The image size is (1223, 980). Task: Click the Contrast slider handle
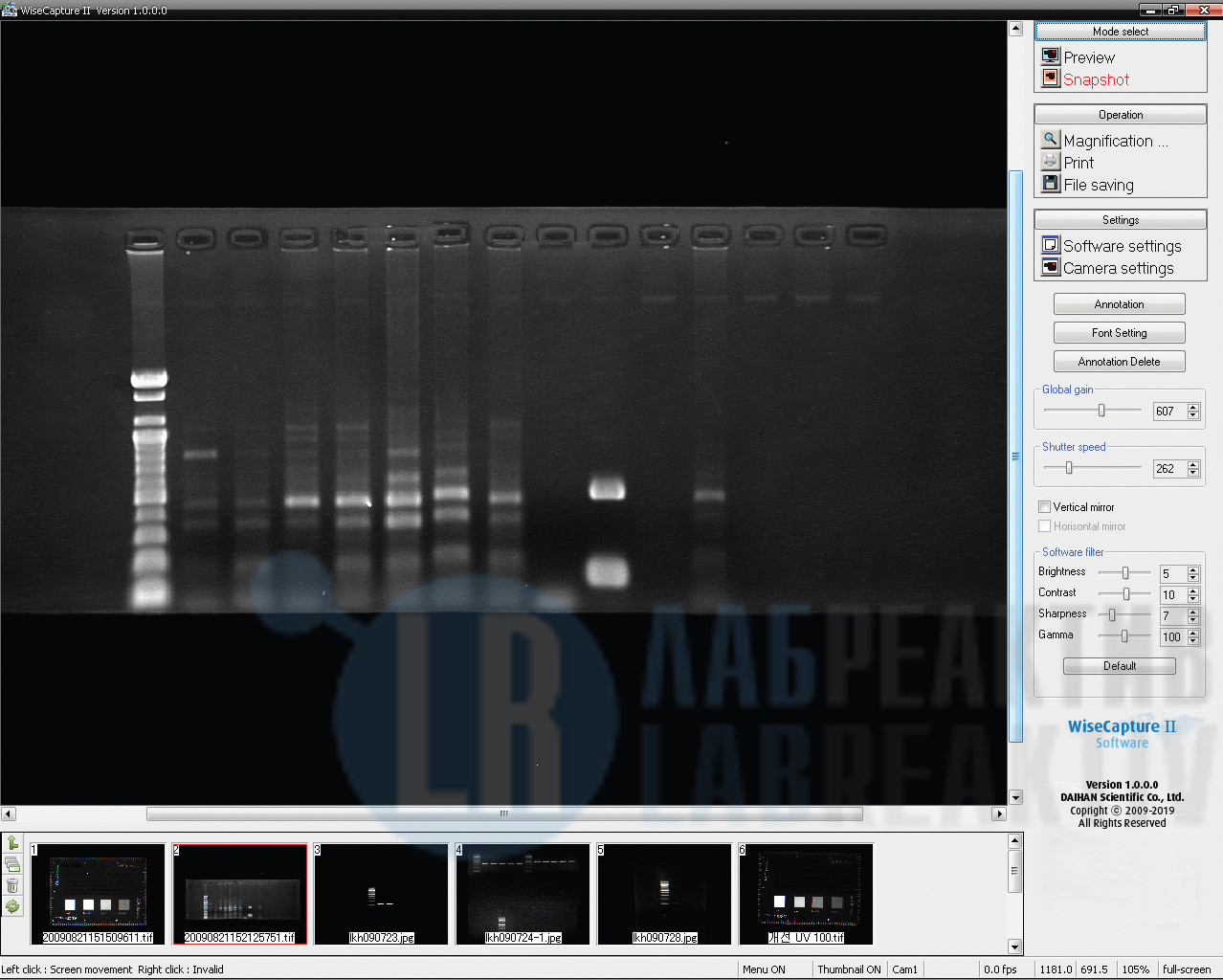[1126, 593]
